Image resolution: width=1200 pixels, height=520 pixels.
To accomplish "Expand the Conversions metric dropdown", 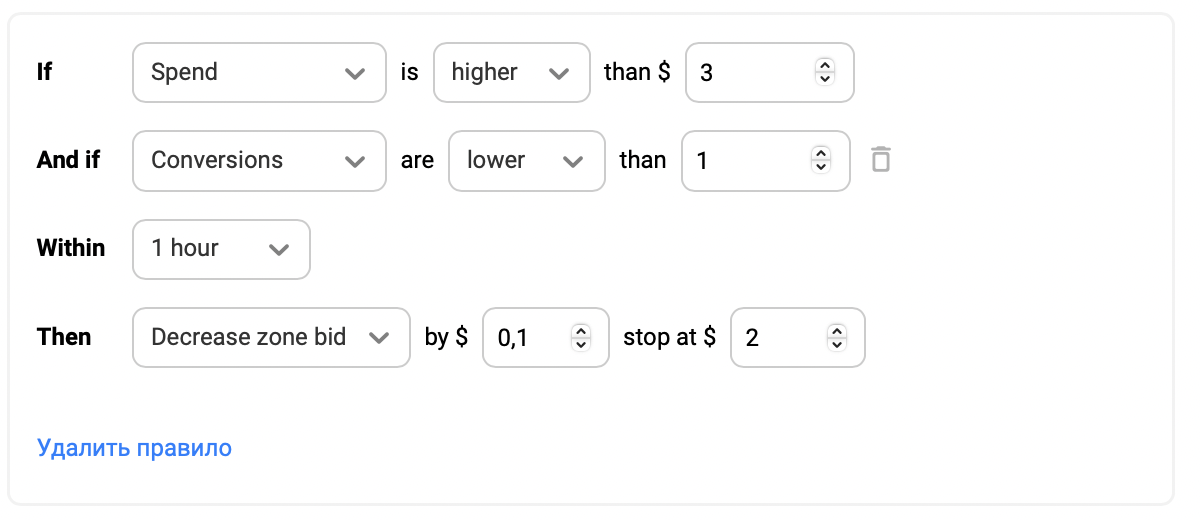I will (x=259, y=160).
